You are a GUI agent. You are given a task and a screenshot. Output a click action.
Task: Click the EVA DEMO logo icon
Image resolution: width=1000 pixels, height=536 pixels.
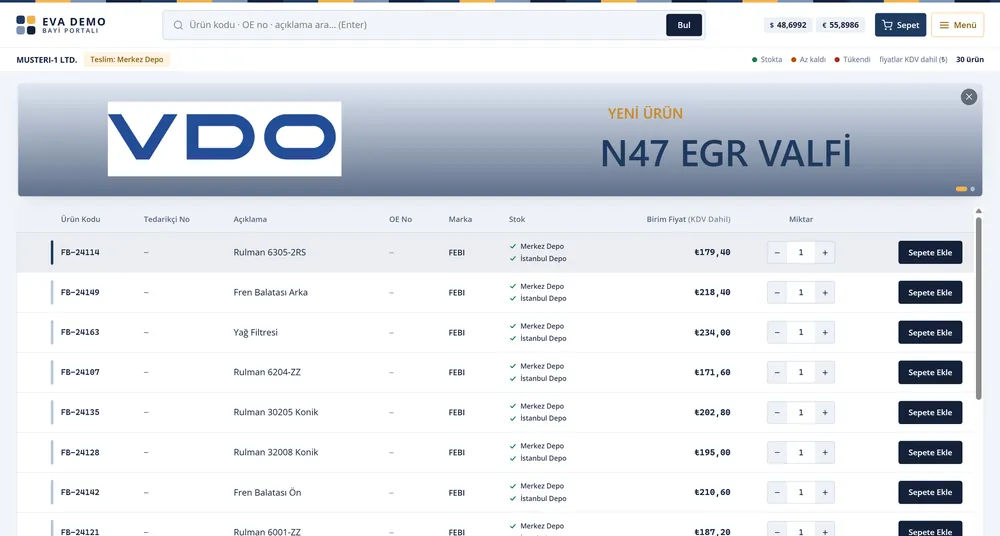[26, 25]
